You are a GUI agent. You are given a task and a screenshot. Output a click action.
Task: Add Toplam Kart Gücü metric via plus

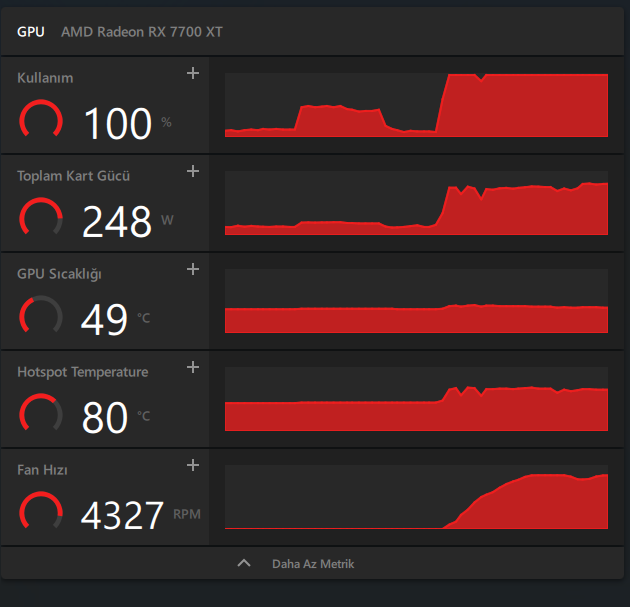click(193, 171)
